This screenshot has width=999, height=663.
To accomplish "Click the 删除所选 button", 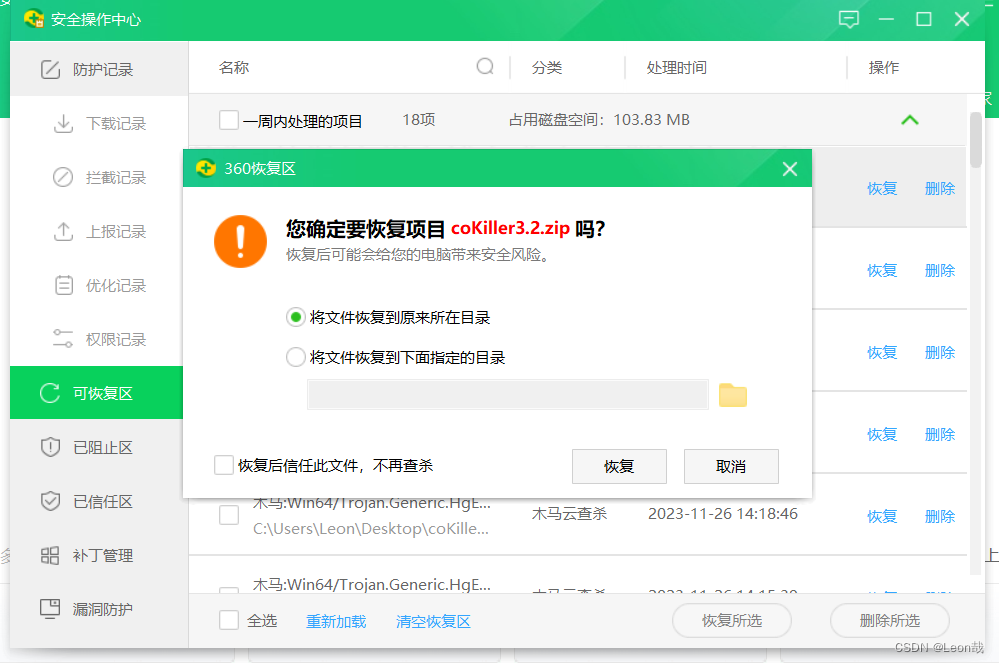I will tap(890, 620).
